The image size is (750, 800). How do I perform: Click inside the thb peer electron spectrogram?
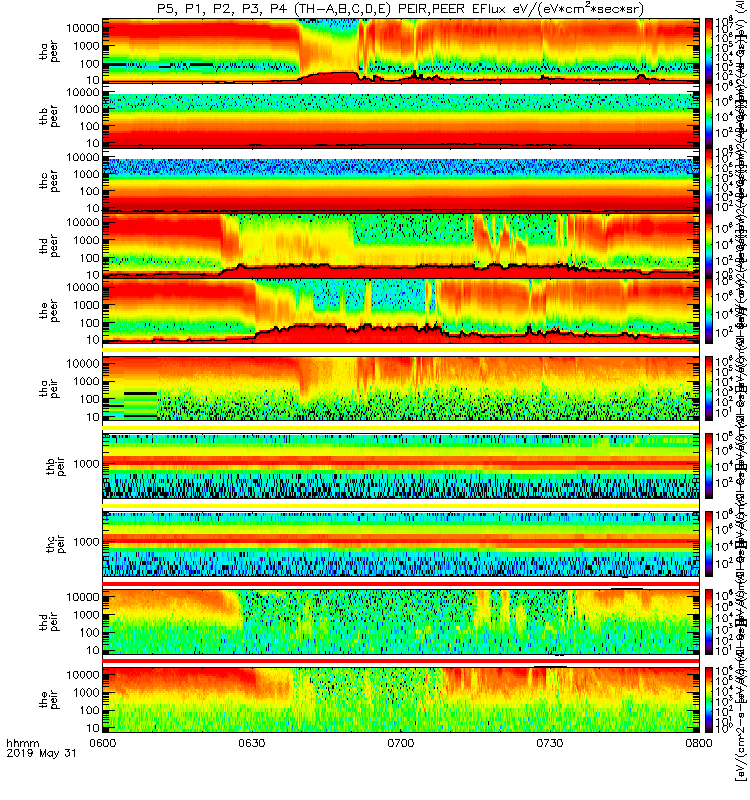[x=401, y=115]
